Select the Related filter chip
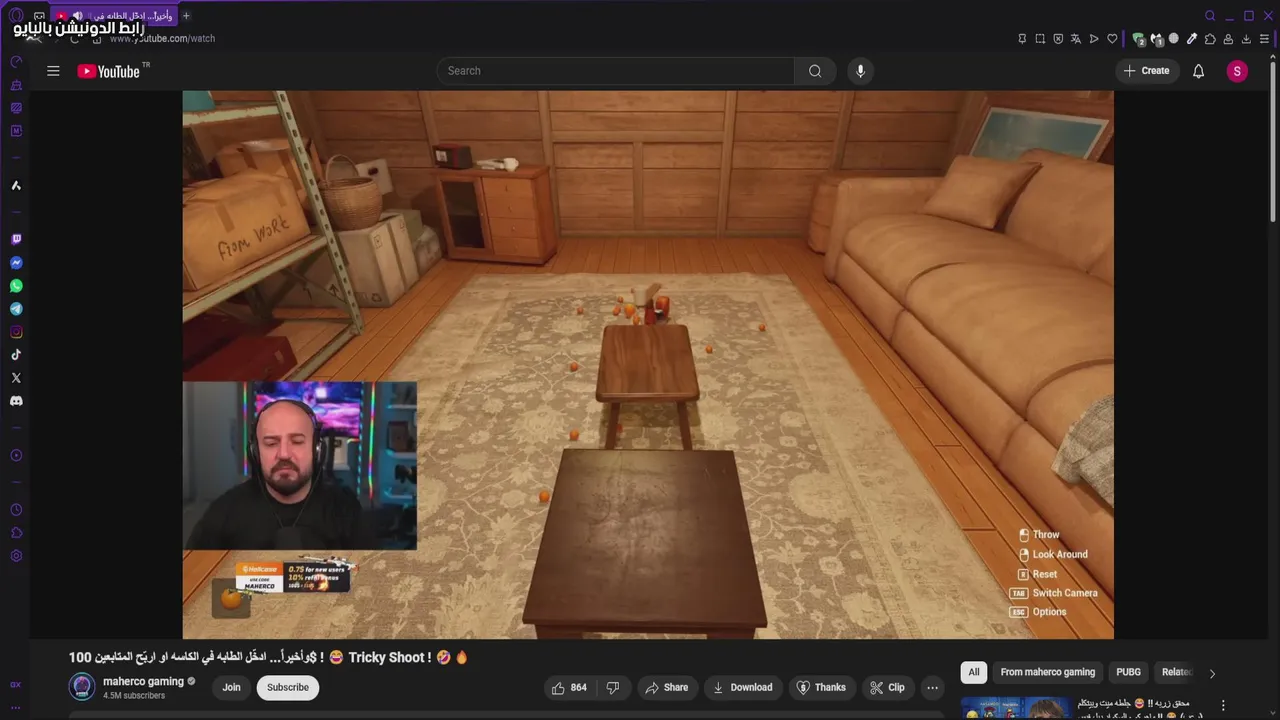The width and height of the screenshot is (1280, 720). [1176, 672]
